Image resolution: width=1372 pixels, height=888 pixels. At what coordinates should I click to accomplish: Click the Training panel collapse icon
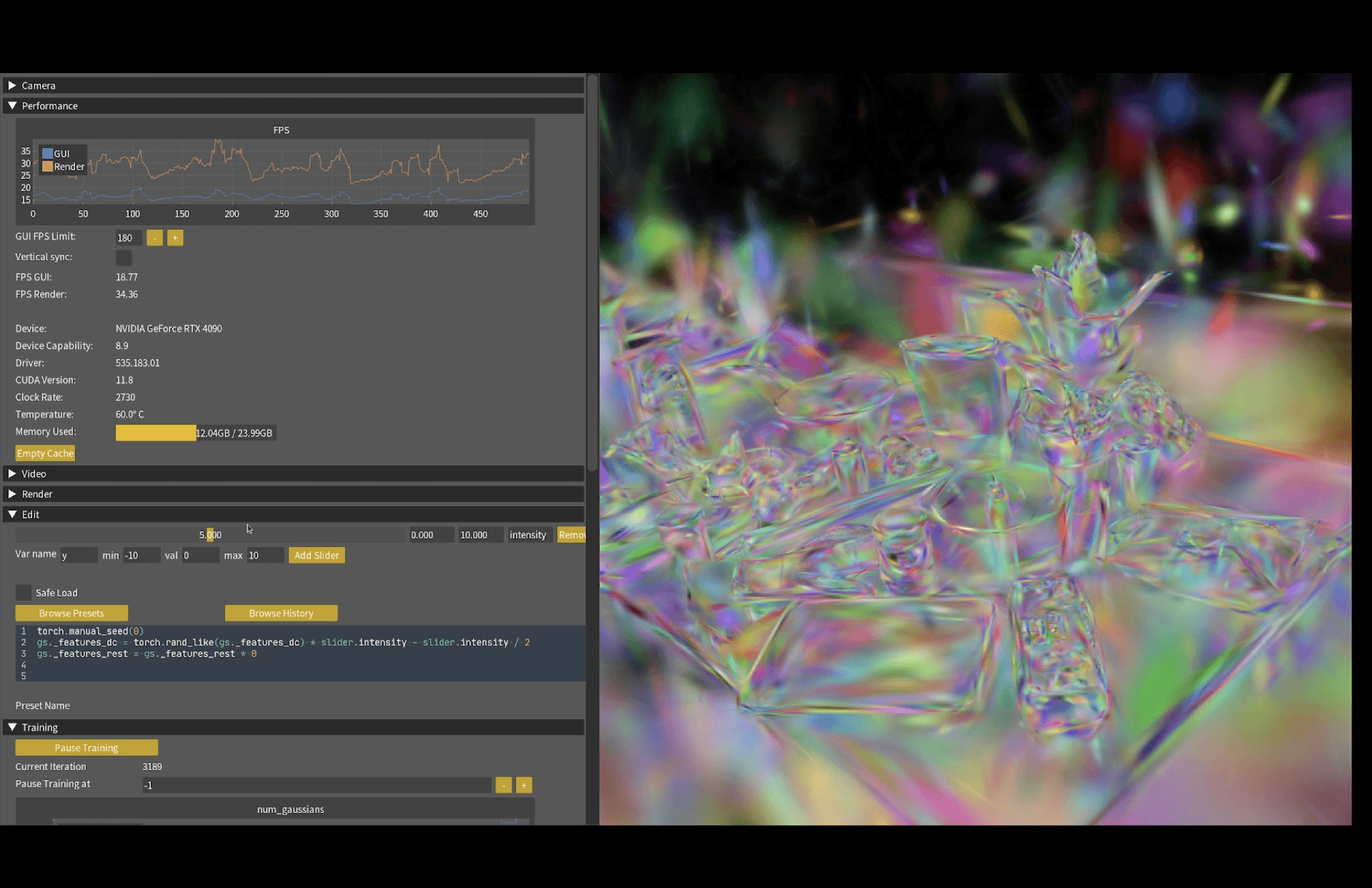pyautogui.click(x=12, y=727)
